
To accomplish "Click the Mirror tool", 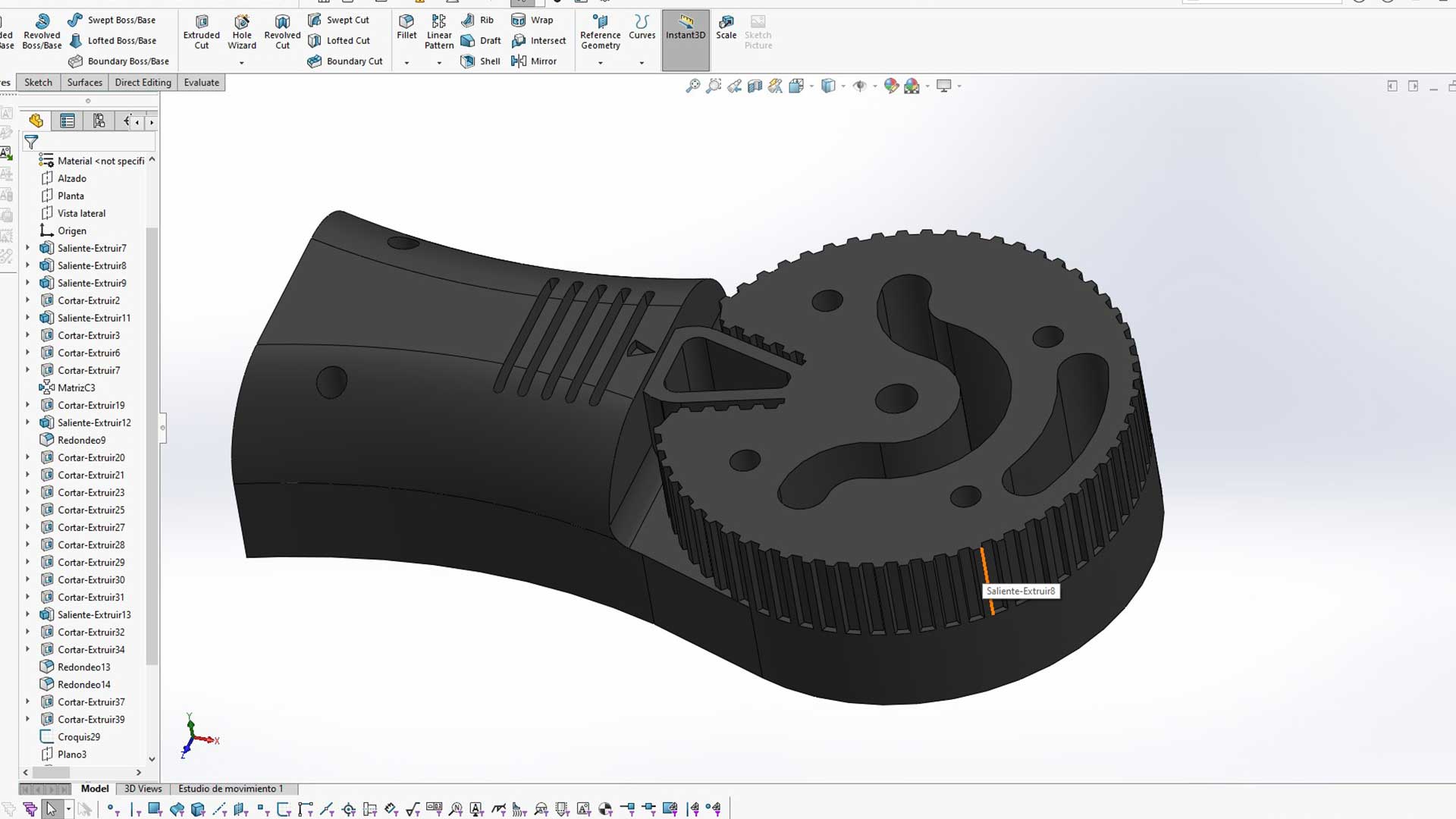I will 535,61.
